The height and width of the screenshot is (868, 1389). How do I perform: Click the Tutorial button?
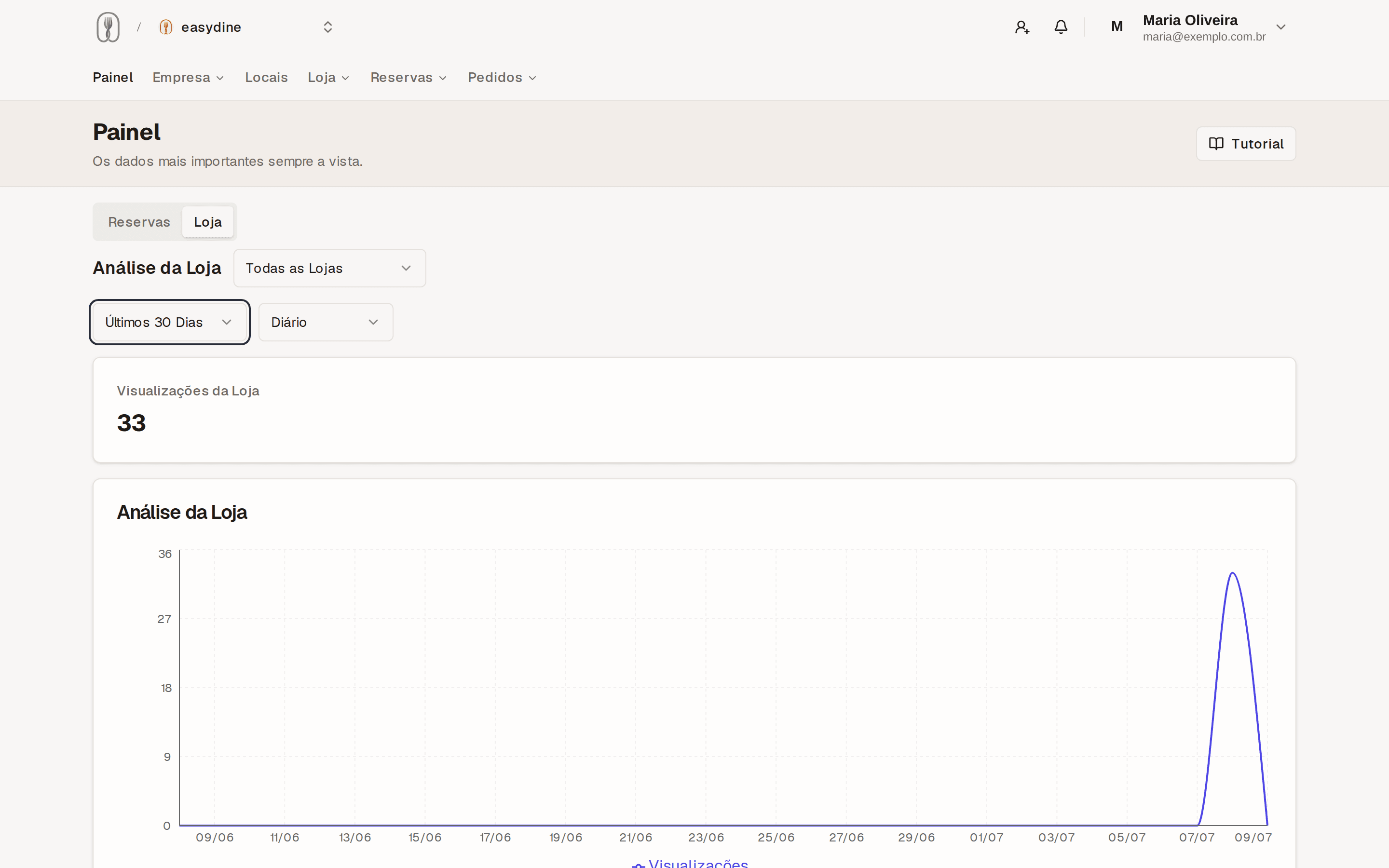(x=1245, y=144)
